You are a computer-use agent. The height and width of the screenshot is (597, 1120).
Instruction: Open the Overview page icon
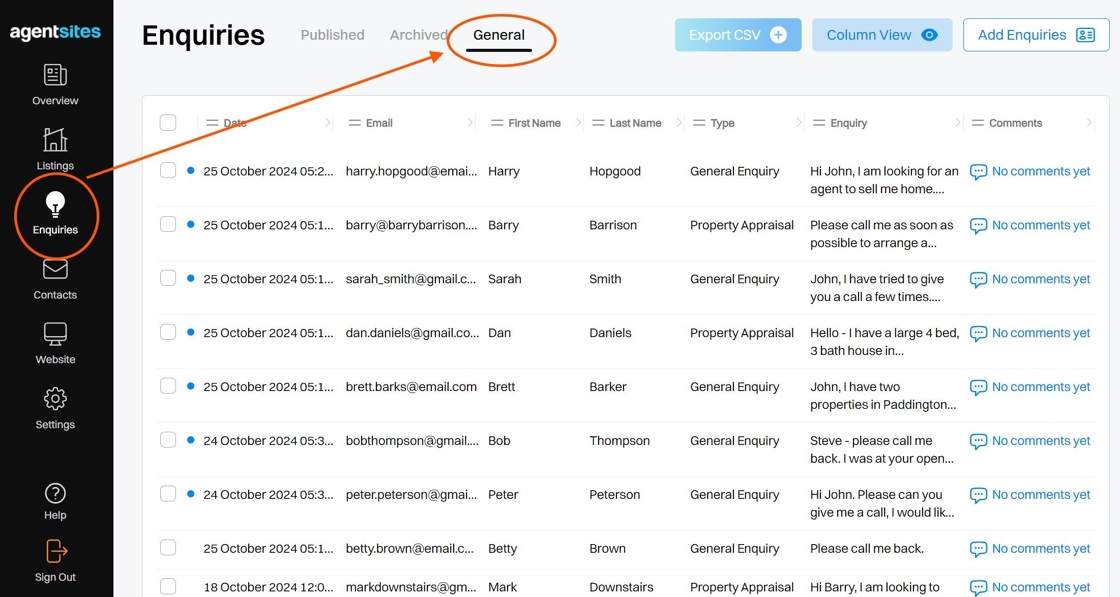55,76
